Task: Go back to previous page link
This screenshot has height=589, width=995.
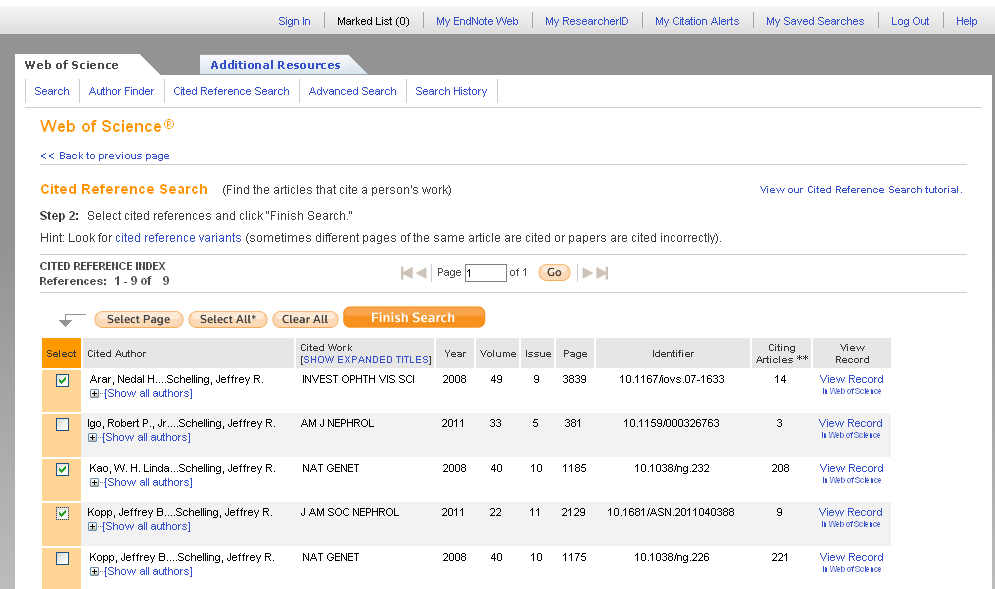Action: point(105,156)
